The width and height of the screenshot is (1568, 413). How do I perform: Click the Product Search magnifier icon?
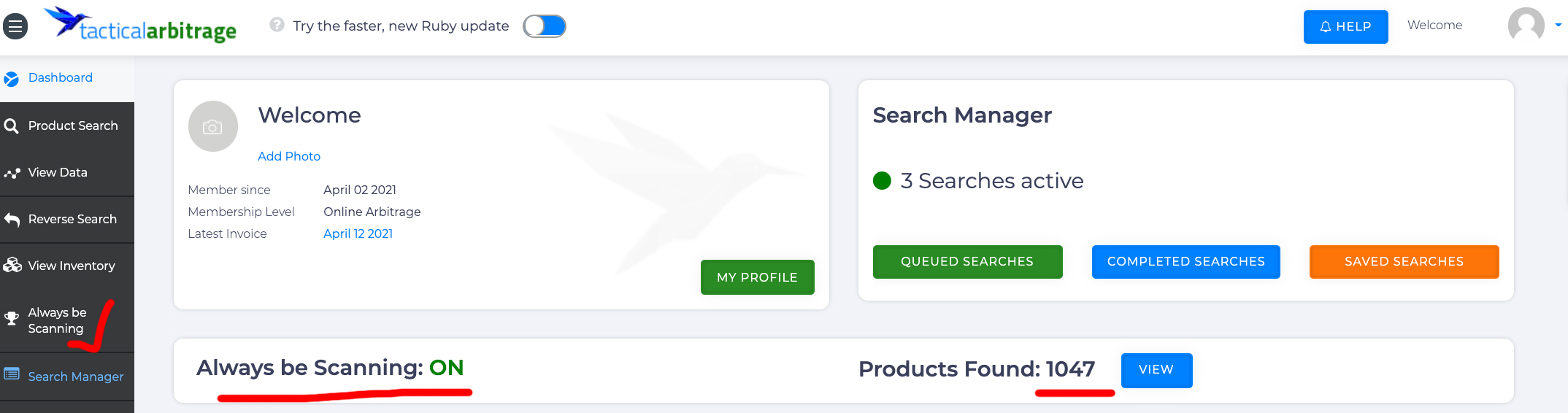click(11, 126)
